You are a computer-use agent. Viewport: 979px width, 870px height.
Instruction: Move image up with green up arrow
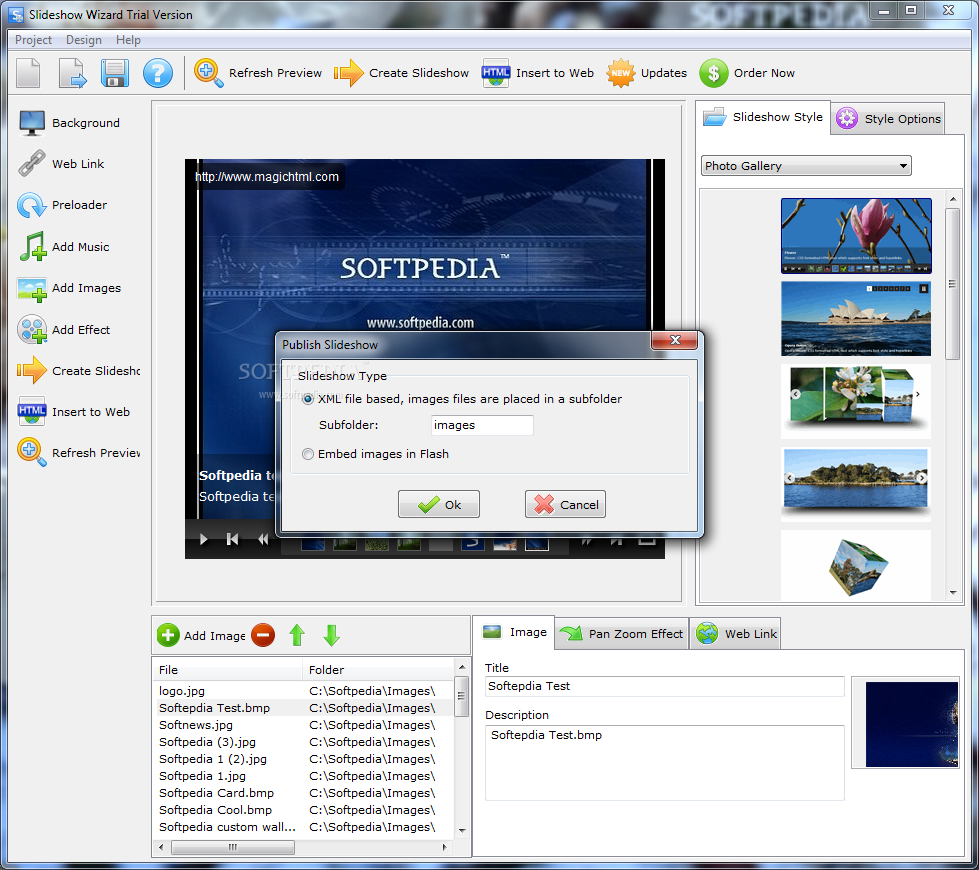tap(297, 635)
